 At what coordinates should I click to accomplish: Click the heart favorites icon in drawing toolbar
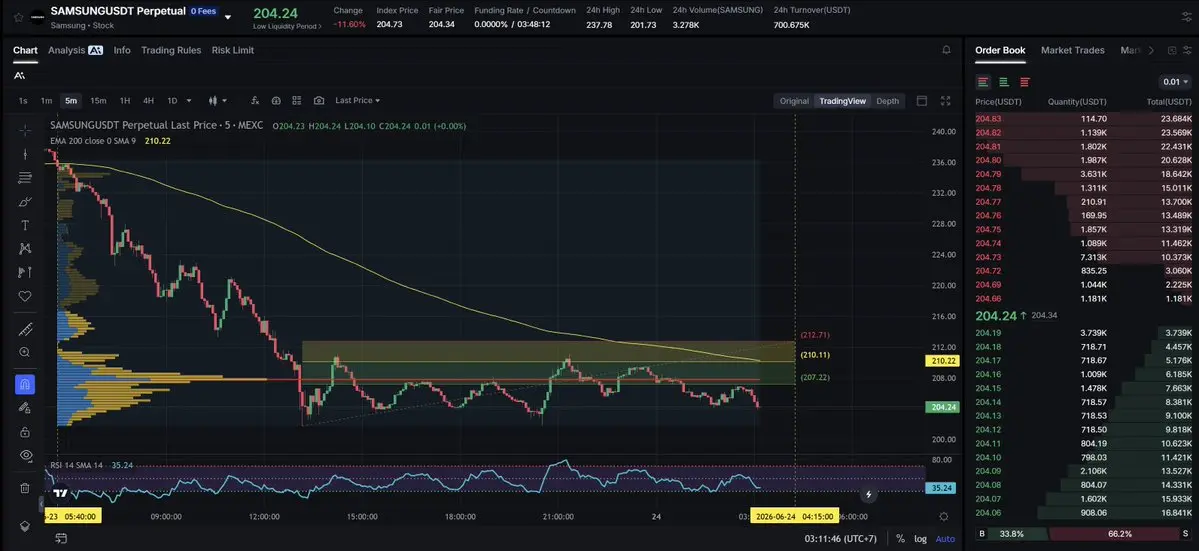(24, 296)
